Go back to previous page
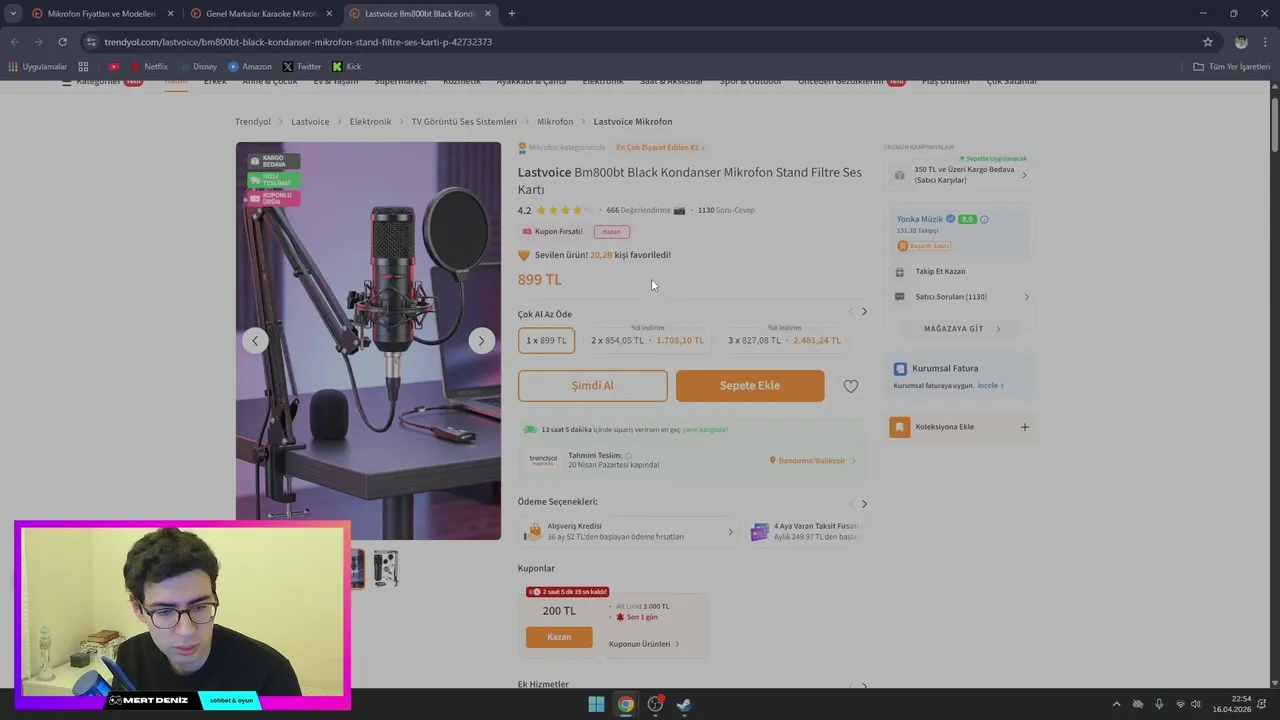 [x=14, y=42]
